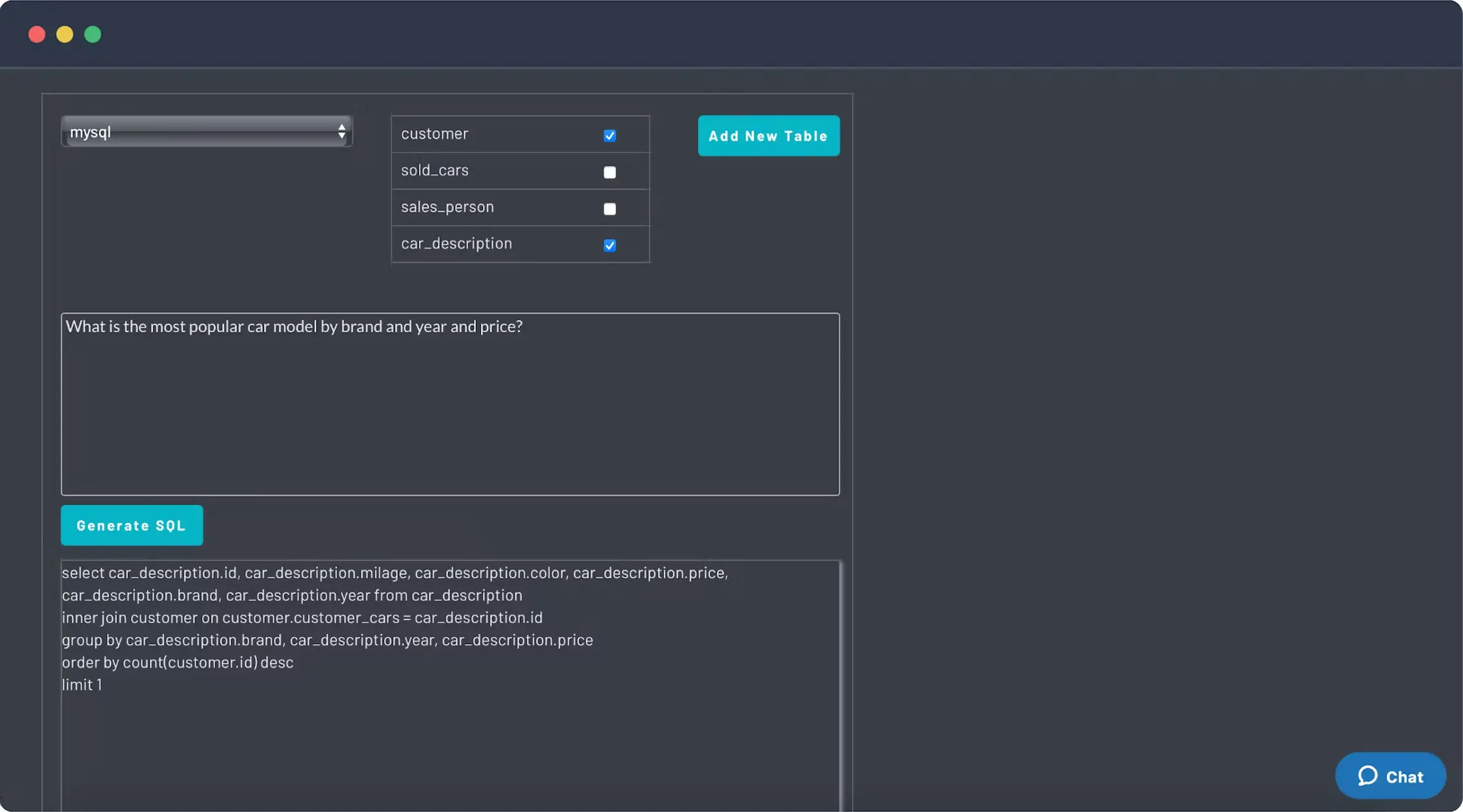Click the Add New Table button

tap(768, 136)
